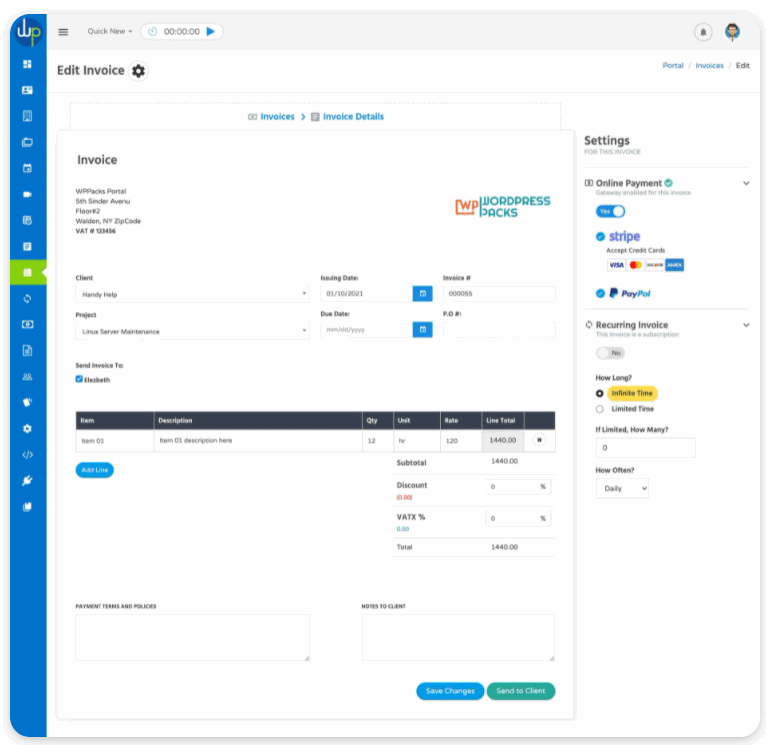766x745 pixels.
Task: Click the Rate cell showing 120
Action: 461,440
